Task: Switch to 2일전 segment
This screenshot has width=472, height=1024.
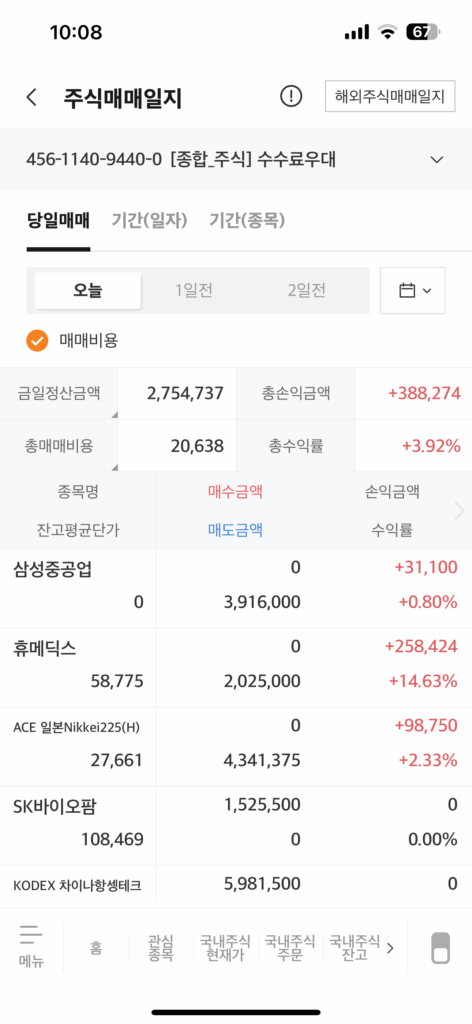Action: (306, 291)
